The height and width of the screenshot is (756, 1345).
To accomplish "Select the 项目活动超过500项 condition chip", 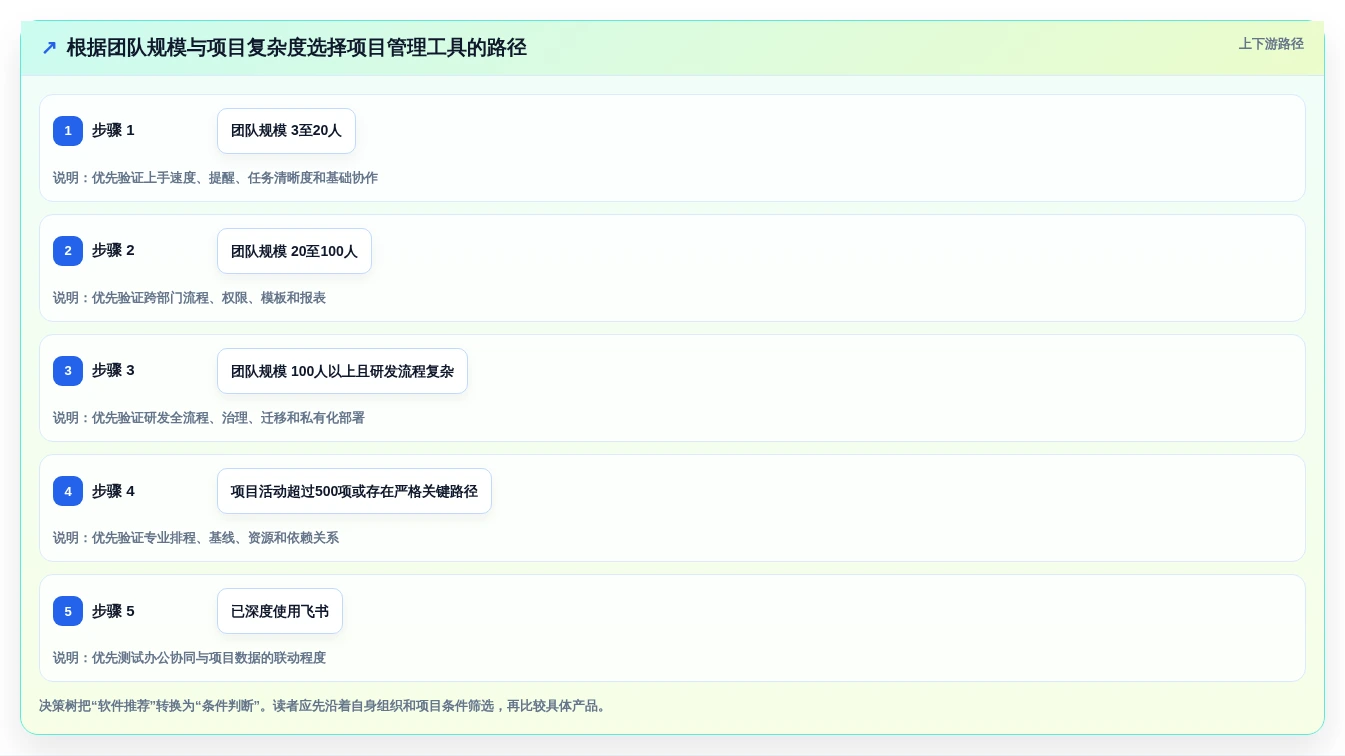I will pyautogui.click(x=354, y=491).
